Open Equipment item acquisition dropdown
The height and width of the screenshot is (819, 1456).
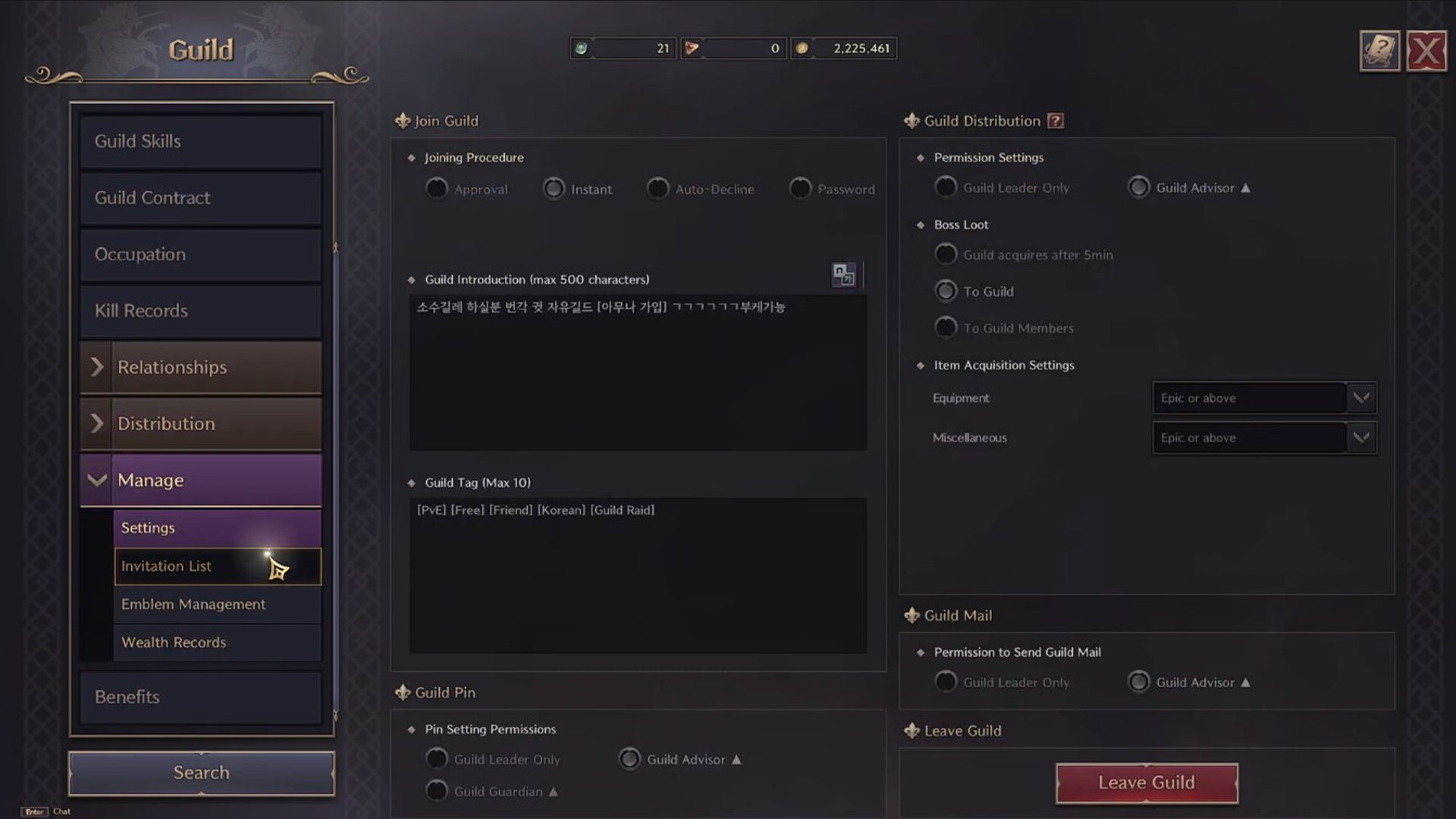1361,397
